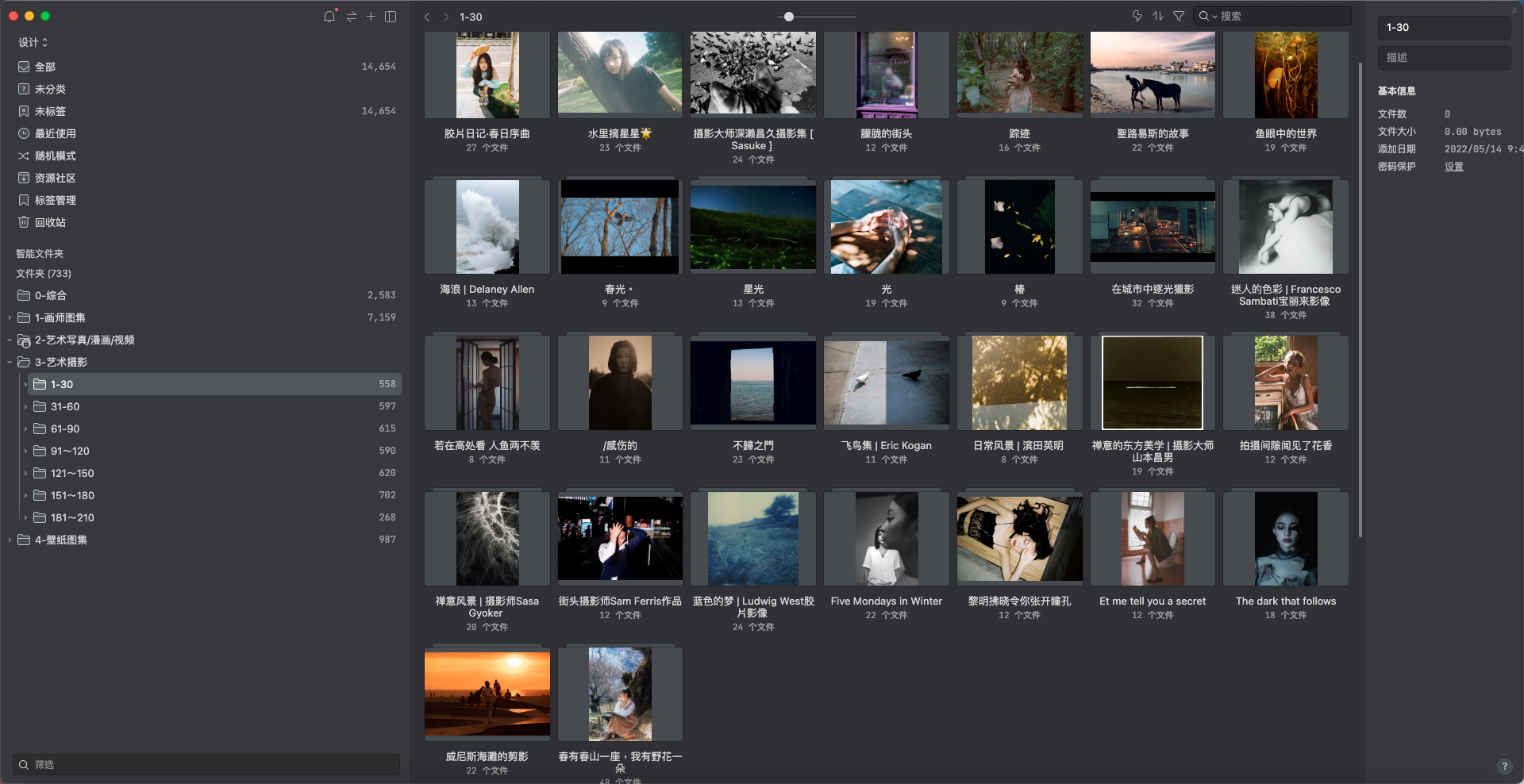Open the filter funnel icon
This screenshot has height=784, width=1524.
pos(1179,17)
